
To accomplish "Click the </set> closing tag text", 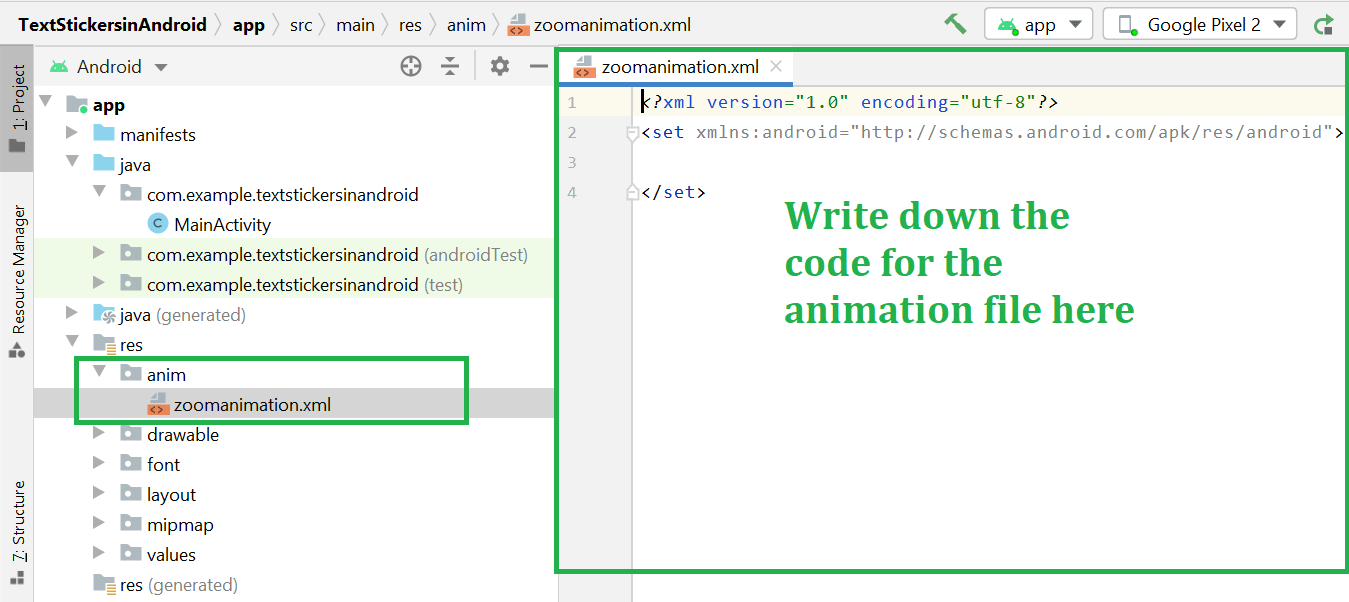I will point(674,192).
